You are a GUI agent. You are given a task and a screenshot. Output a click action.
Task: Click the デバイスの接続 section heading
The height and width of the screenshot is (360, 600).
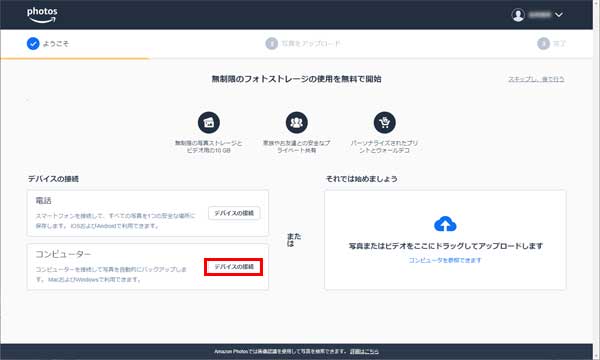[53, 179]
